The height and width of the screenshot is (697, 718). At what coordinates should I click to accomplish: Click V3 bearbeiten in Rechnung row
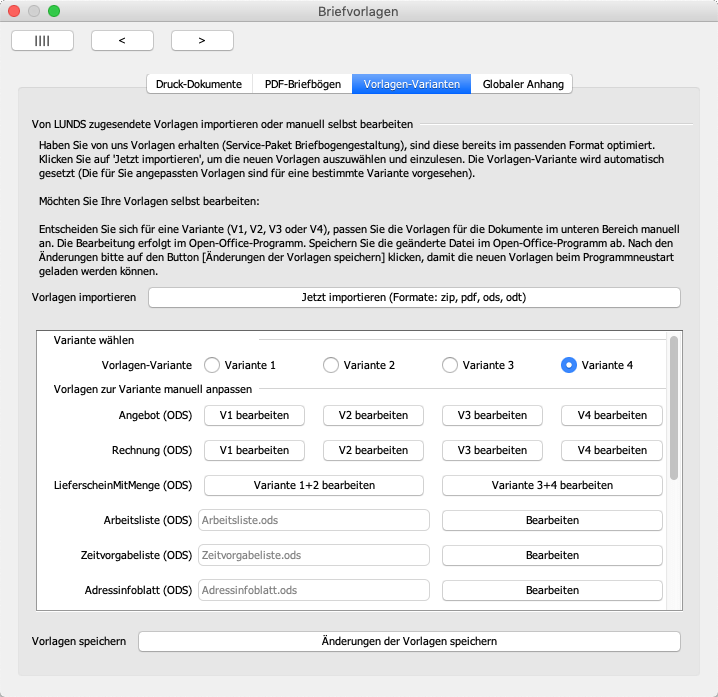[x=492, y=451]
